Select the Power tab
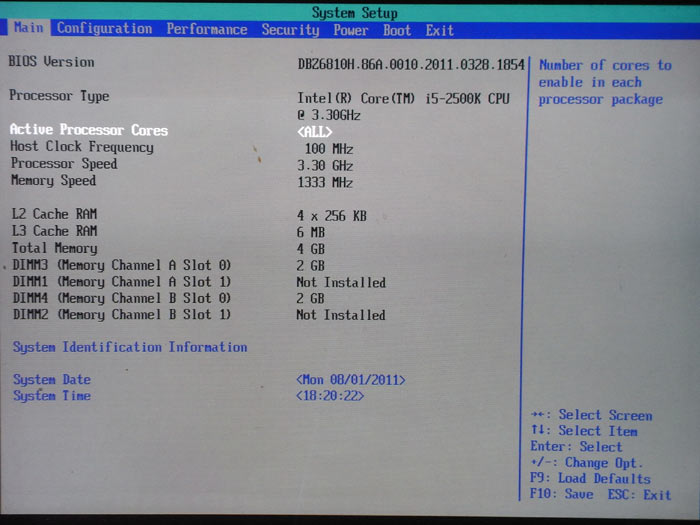This screenshot has height=525, width=700. [351, 30]
